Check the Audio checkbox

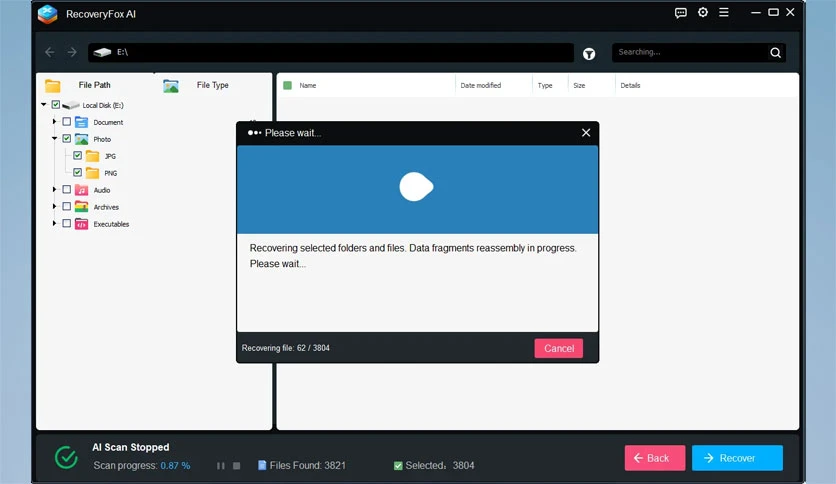click(67, 189)
